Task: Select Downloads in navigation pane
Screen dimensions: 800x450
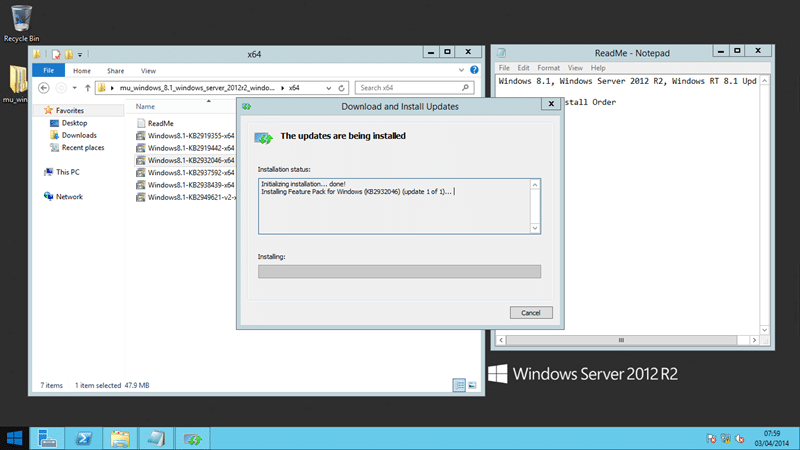Action: pyautogui.click(x=79, y=135)
